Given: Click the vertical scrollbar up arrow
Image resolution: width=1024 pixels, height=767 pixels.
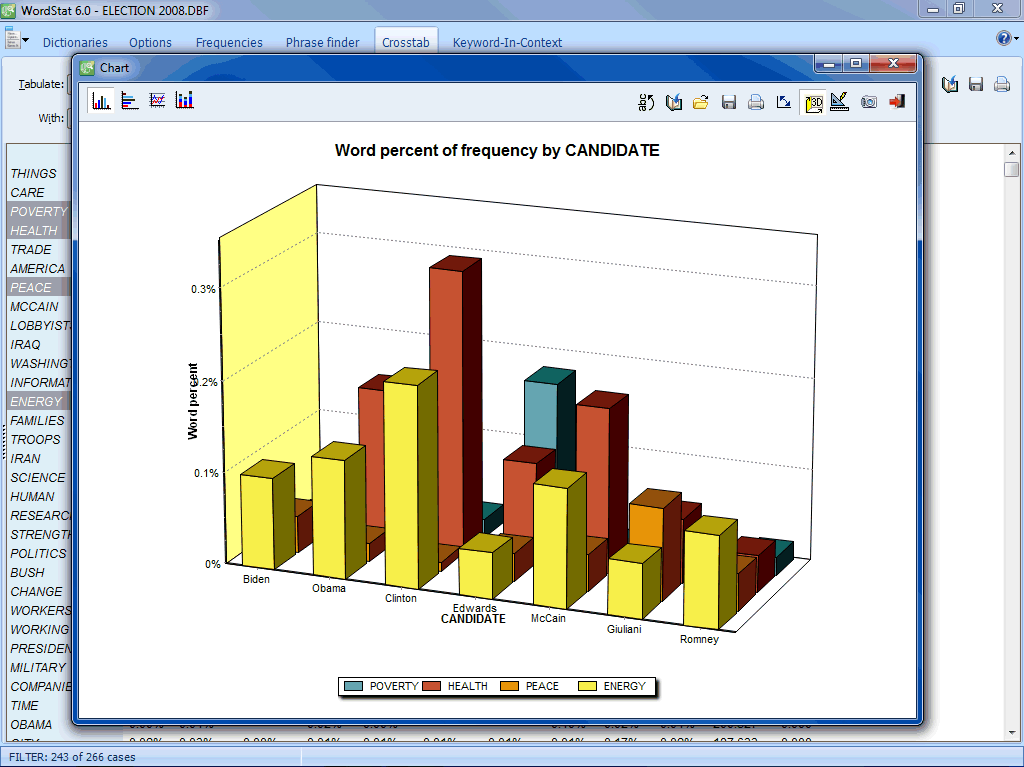Looking at the screenshot, I should pyautogui.click(x=1012, y=150).
